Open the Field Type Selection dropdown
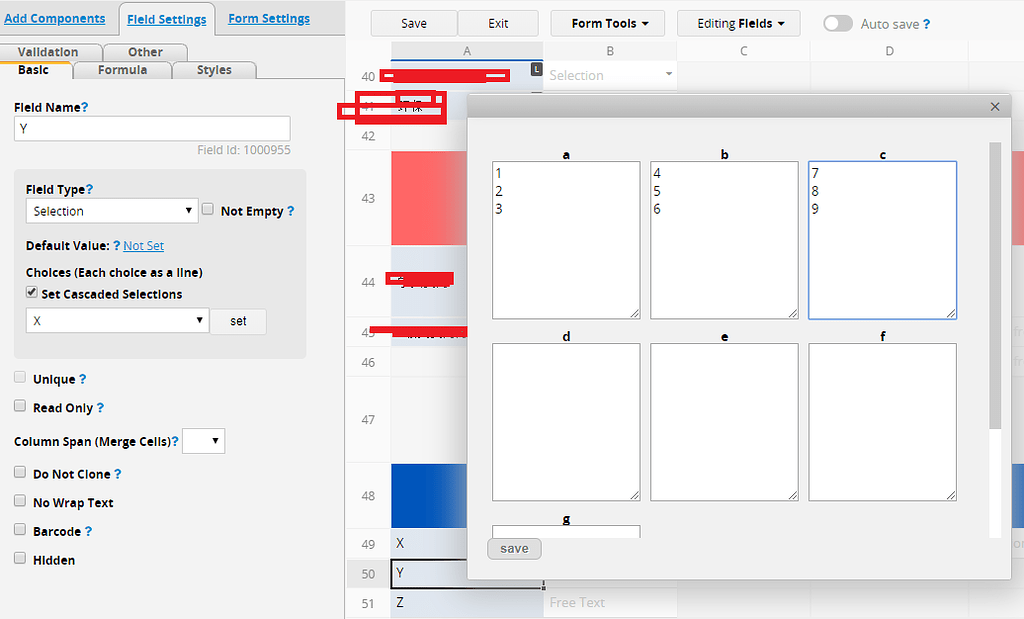Image resolution: width=1024 pixels, height=619 pixels. [111, 210]
